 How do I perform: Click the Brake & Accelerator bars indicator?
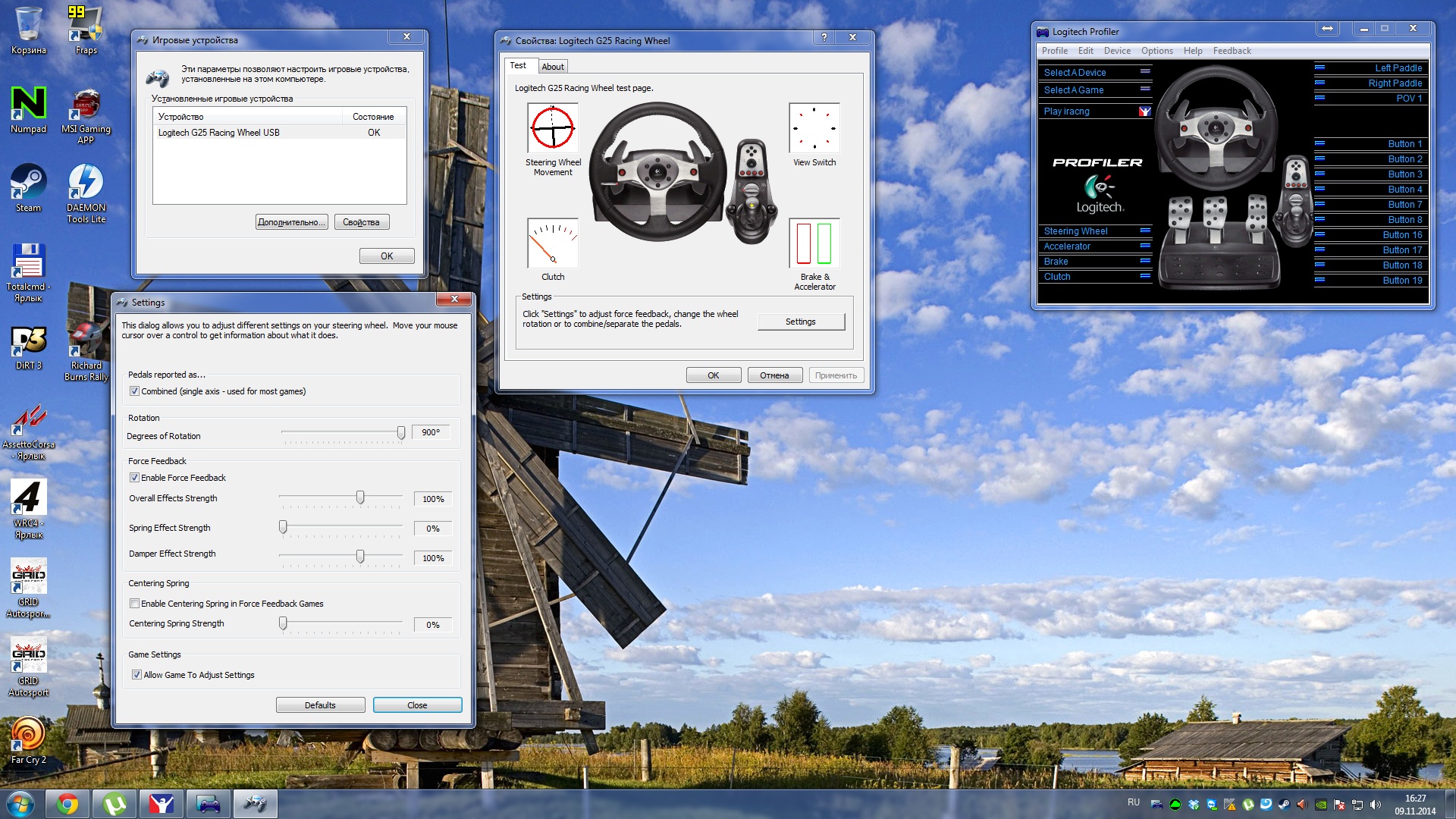[x=814, y=243]
